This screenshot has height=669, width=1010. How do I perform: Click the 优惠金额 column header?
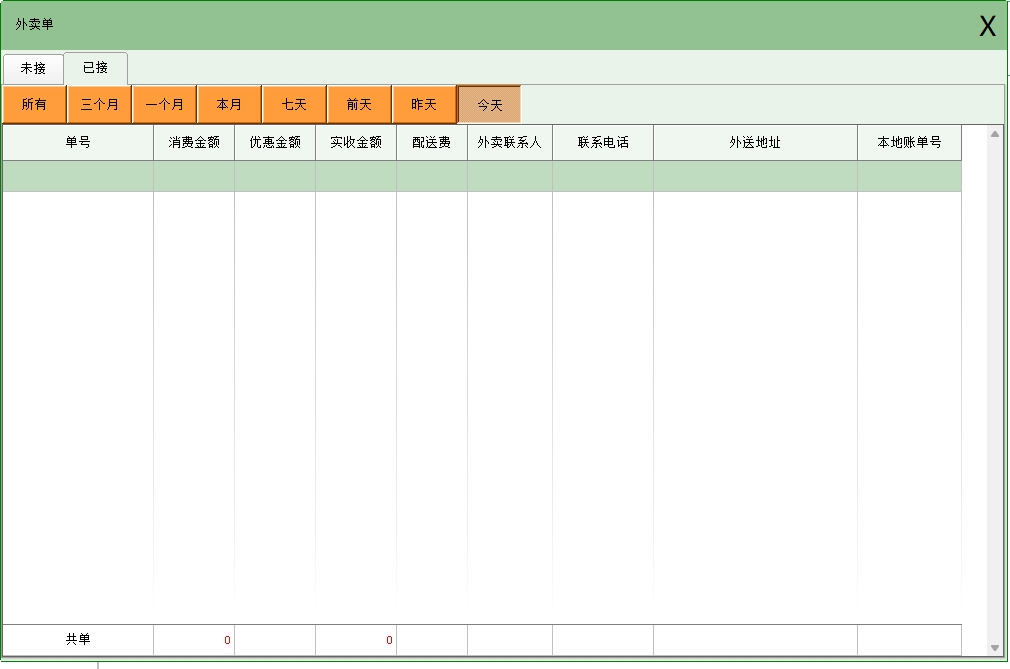coord(275,143)
